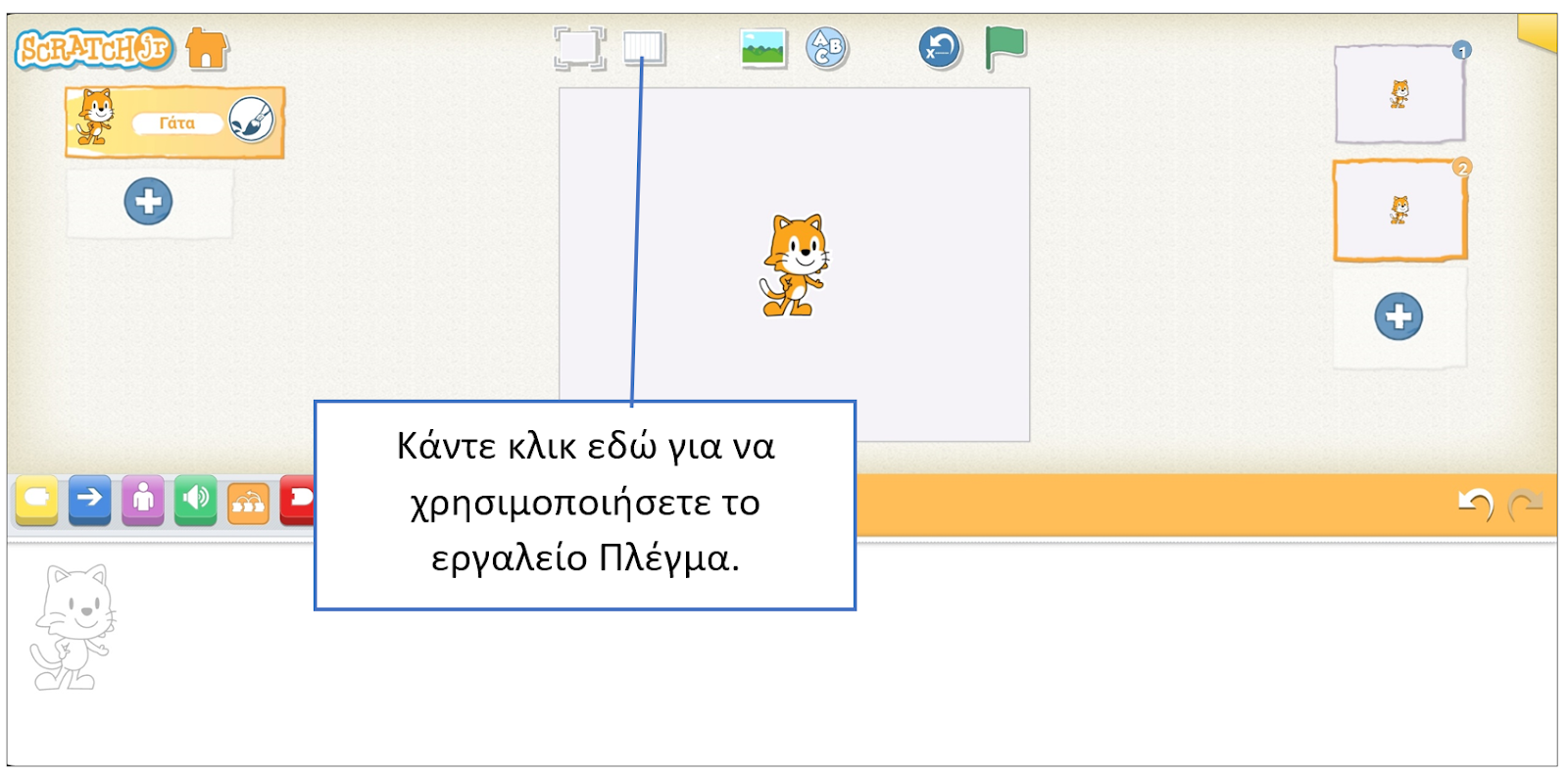Click the ScratchJr logo
Image resolution: width=1568 pixels, height=774 pixels.
tap(94, 48)
